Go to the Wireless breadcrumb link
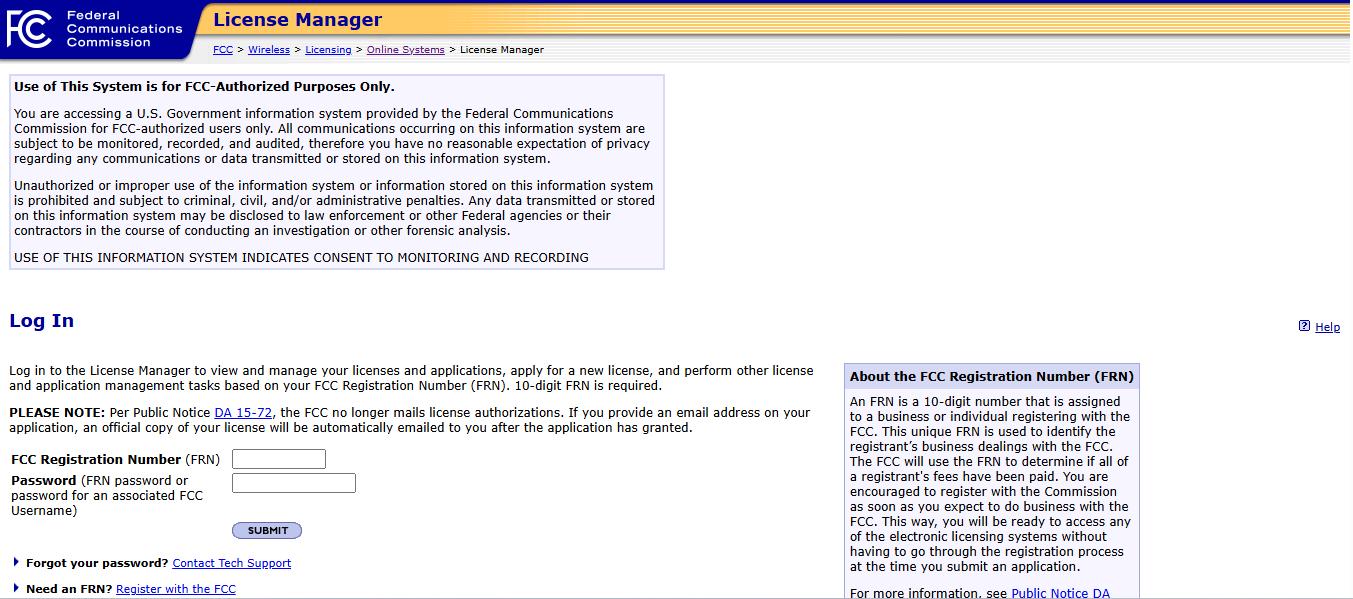Viewport: 1353px width, 599px height. tap(269, 49)
